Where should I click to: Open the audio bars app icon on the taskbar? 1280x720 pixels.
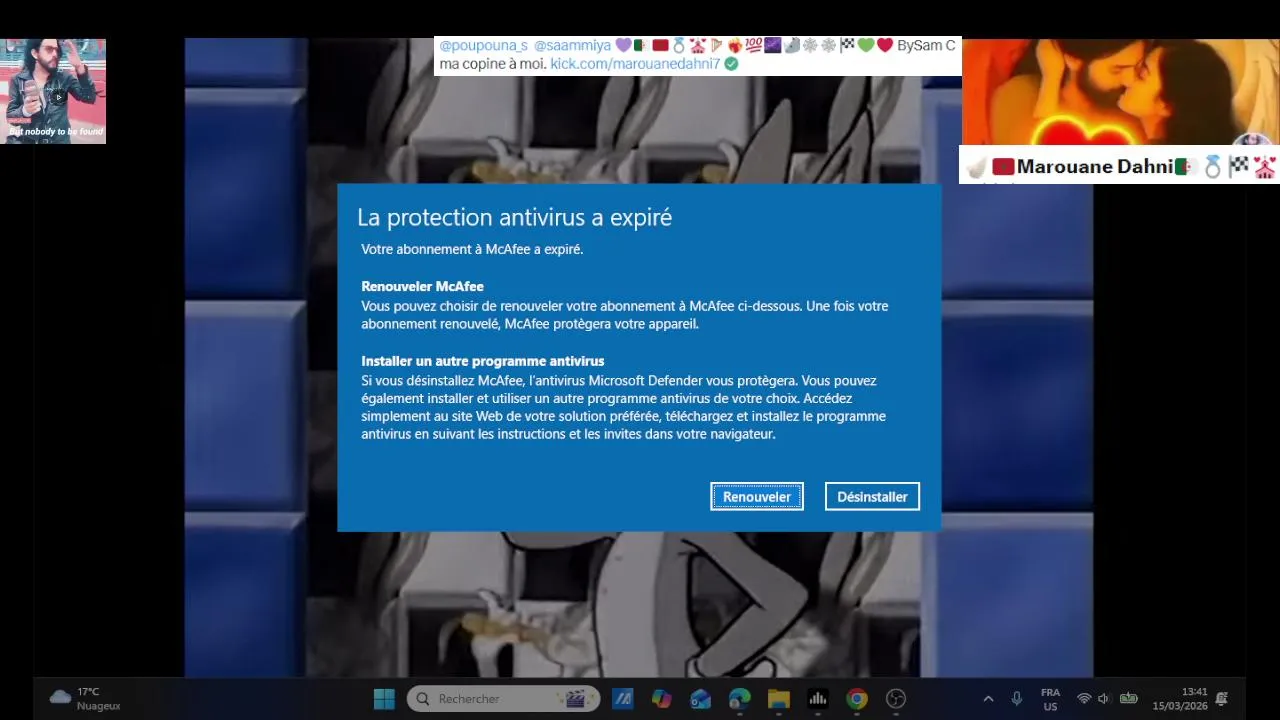(818, 699)
